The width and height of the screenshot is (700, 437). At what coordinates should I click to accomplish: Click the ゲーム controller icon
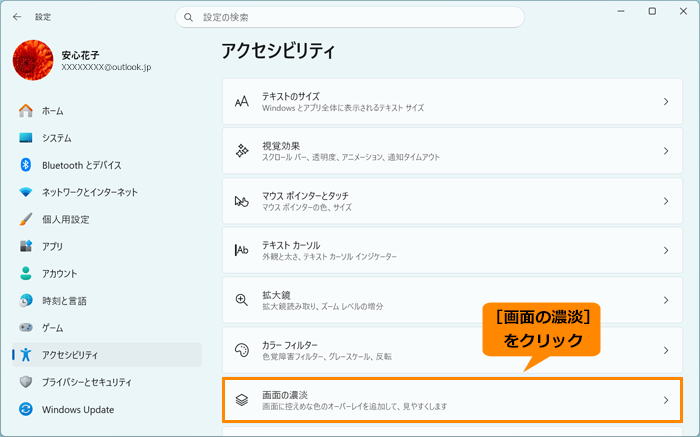26,328
